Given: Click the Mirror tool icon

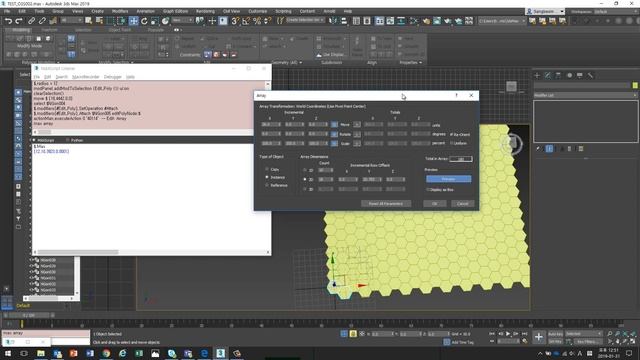Looking at the screenshot, I should click(x=333, y=20).
